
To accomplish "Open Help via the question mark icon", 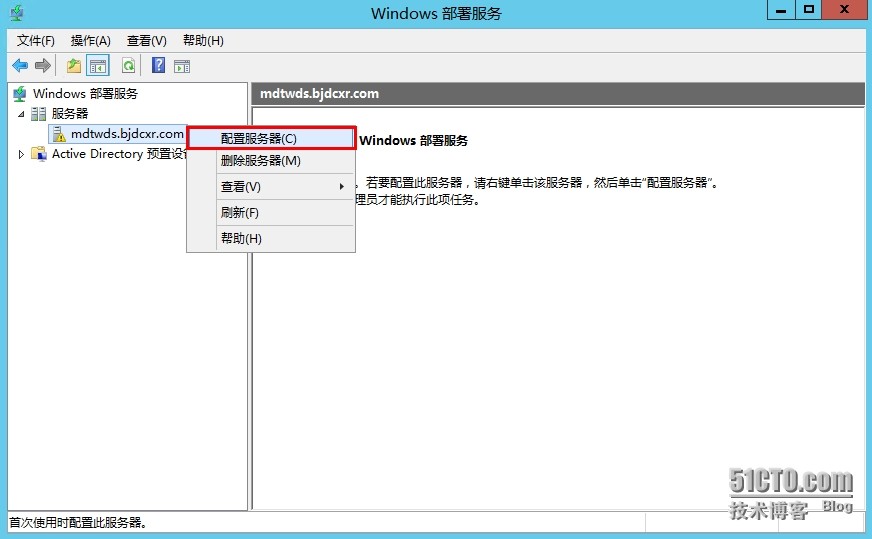I will (x=158, y=66).
